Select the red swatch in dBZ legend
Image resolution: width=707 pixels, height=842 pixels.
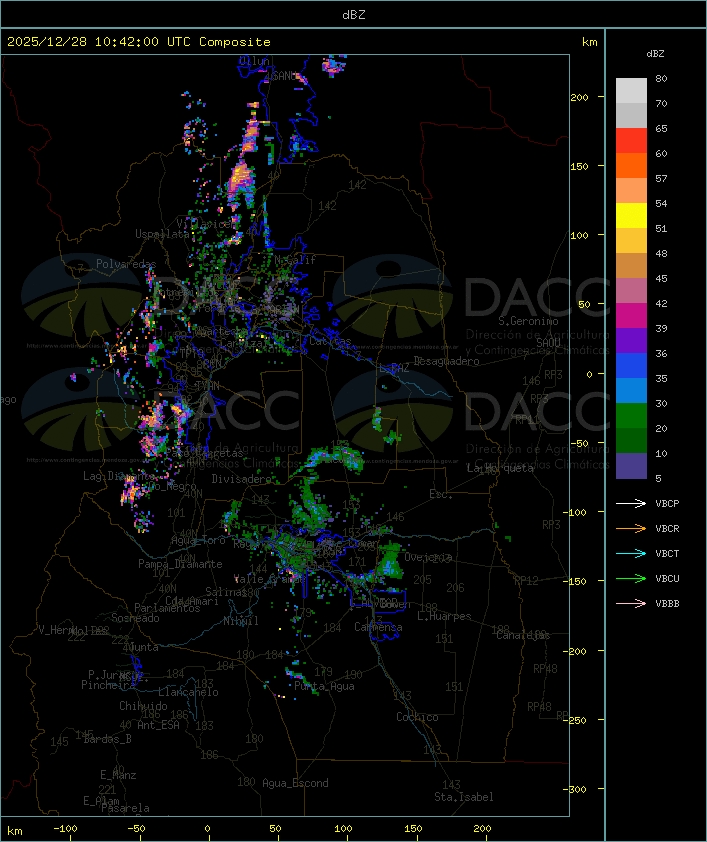[x=631, y=141]
